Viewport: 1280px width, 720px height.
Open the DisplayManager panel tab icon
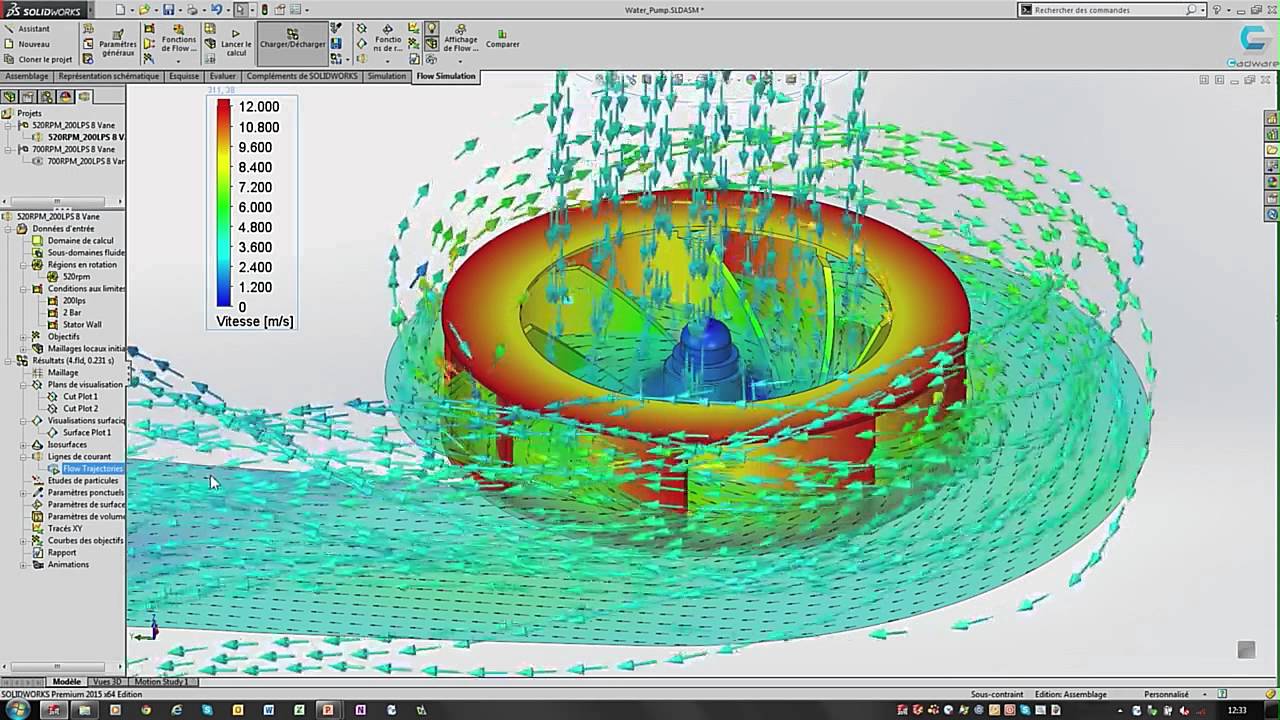(66, 97)
